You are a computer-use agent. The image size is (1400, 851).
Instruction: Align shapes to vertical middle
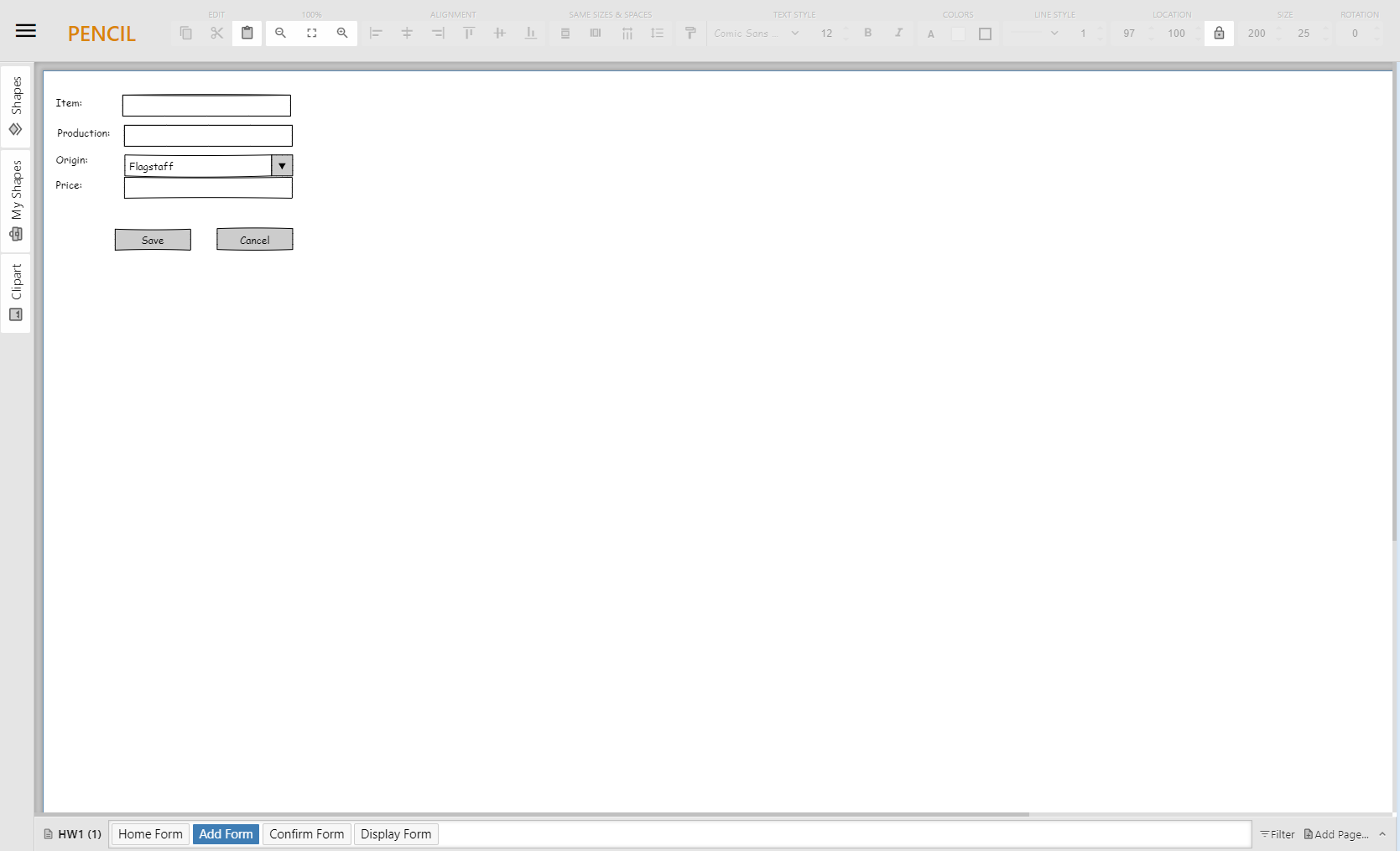click(x=500, y=34)
